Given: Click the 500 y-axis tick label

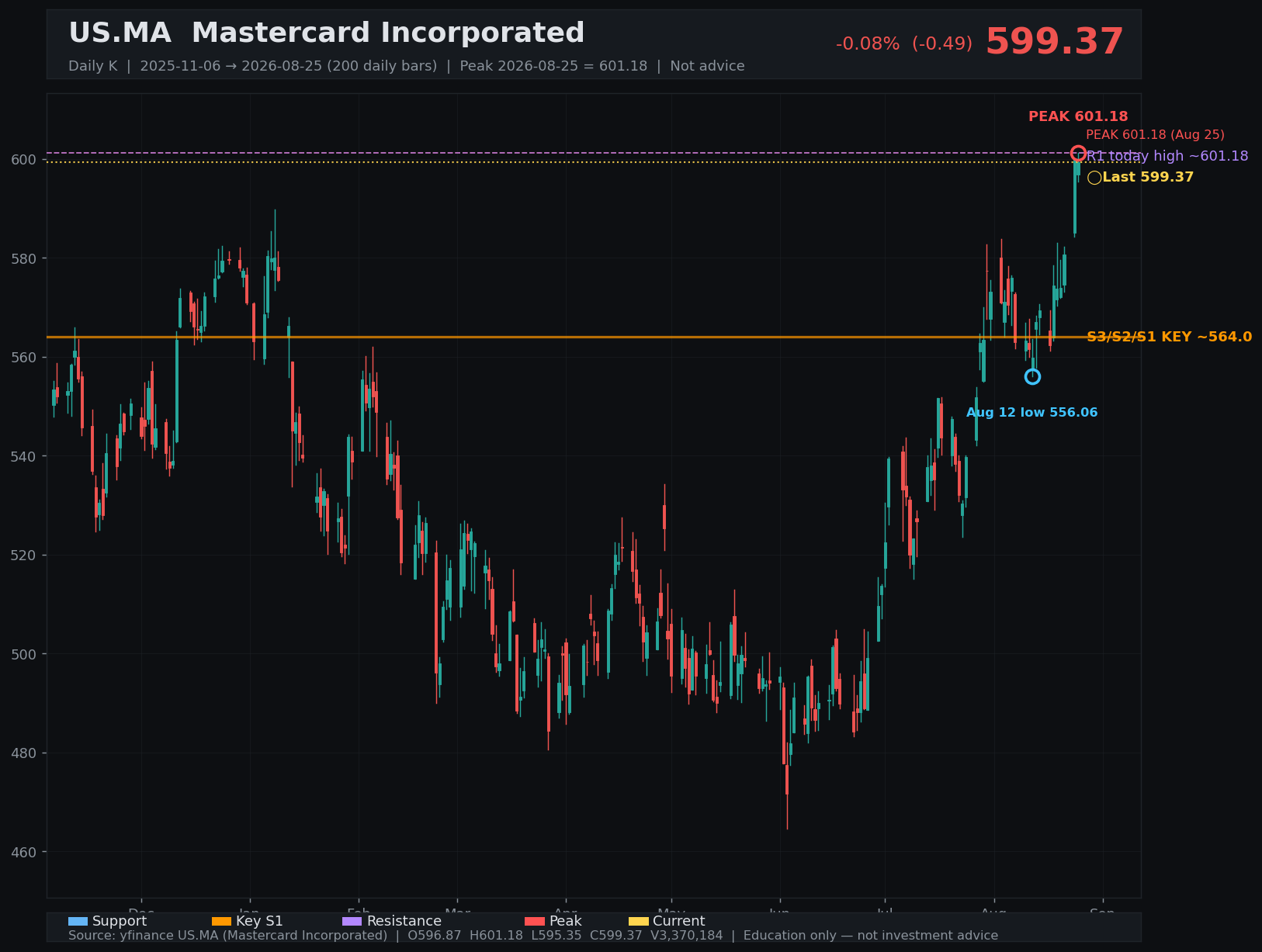Looking at the screenshot, I should click(23, 654).
